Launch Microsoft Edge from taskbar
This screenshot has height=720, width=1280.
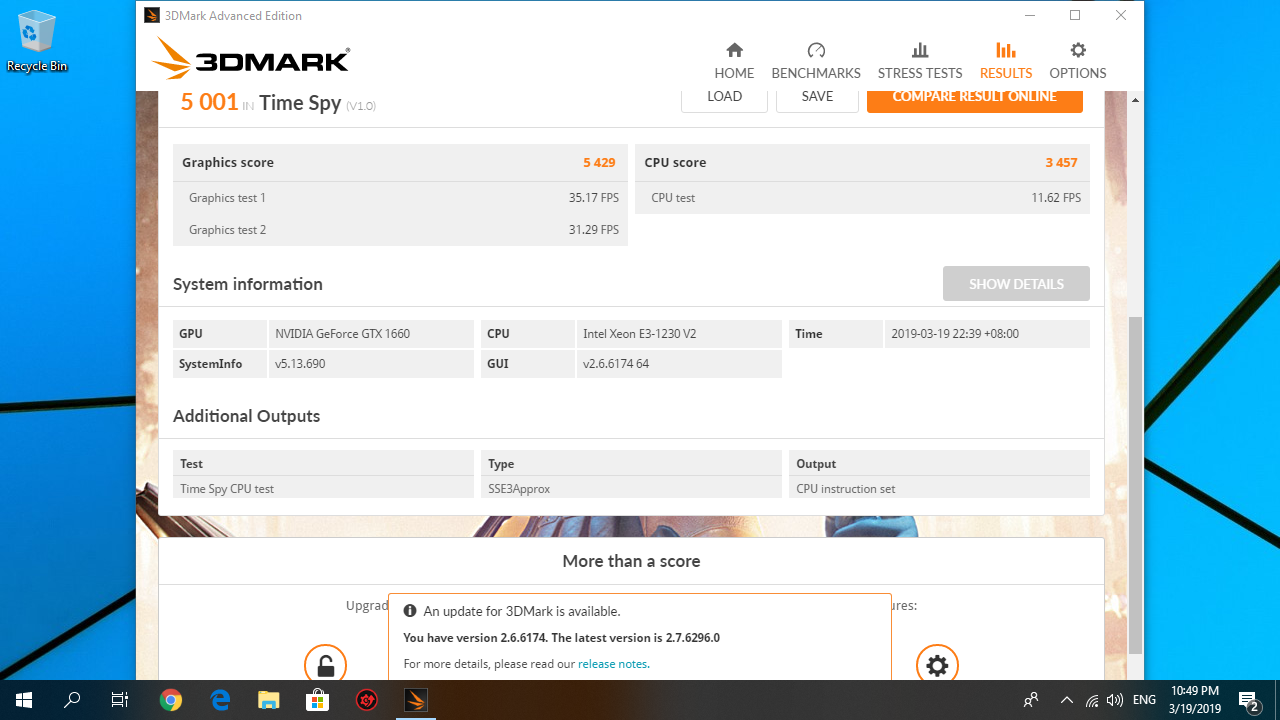pyautogui.click(x=220, y=700)
